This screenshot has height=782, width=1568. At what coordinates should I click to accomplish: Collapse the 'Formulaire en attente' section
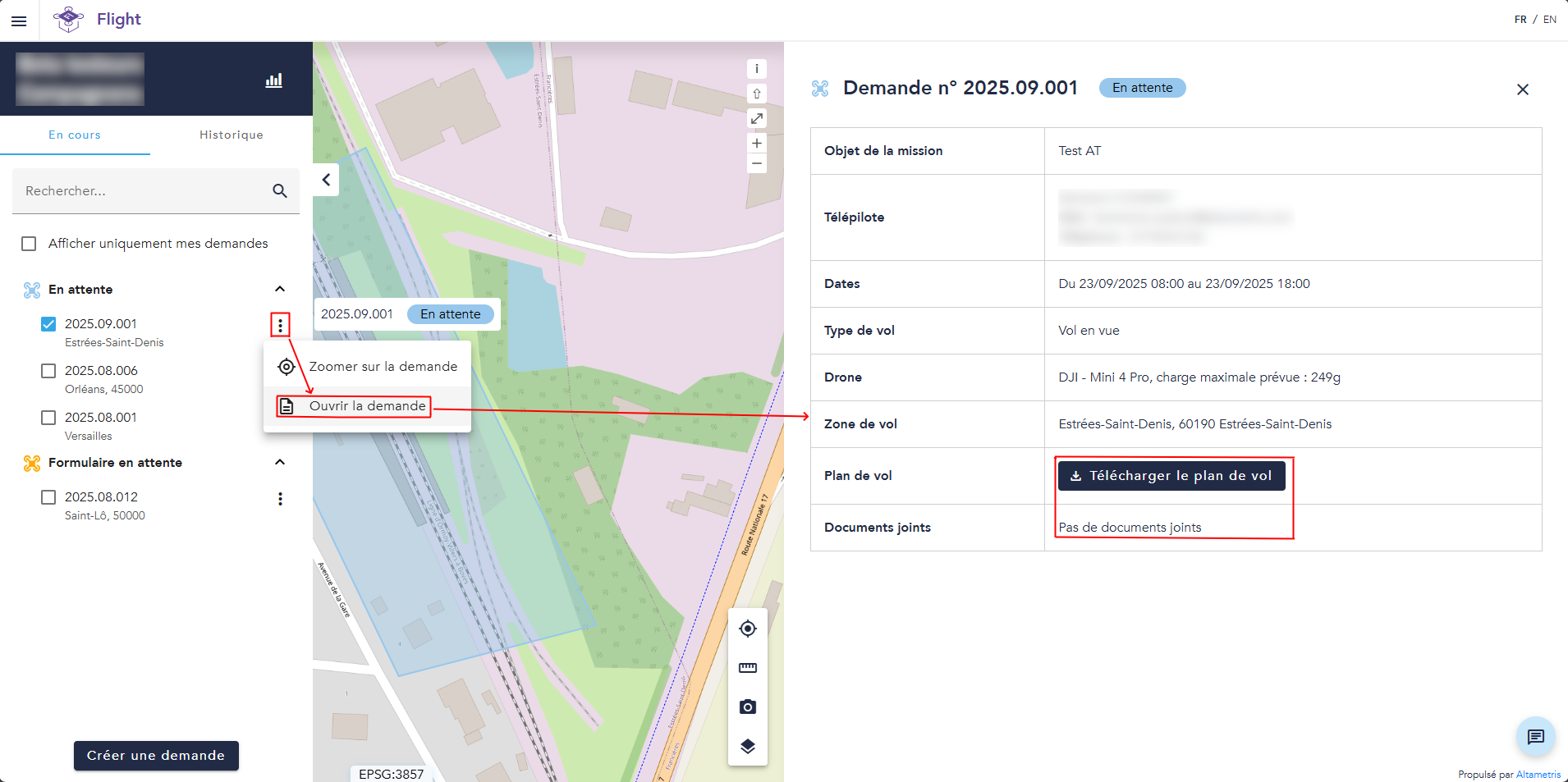(x=280, y=462)
